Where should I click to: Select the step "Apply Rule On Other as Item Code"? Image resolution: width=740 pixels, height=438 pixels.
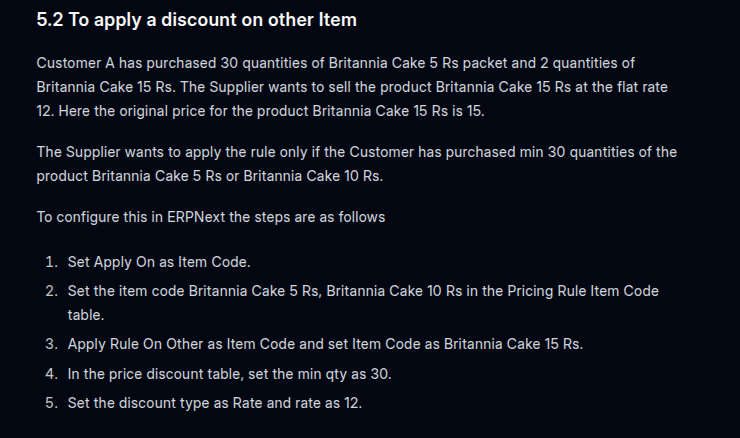coord(325,344)
